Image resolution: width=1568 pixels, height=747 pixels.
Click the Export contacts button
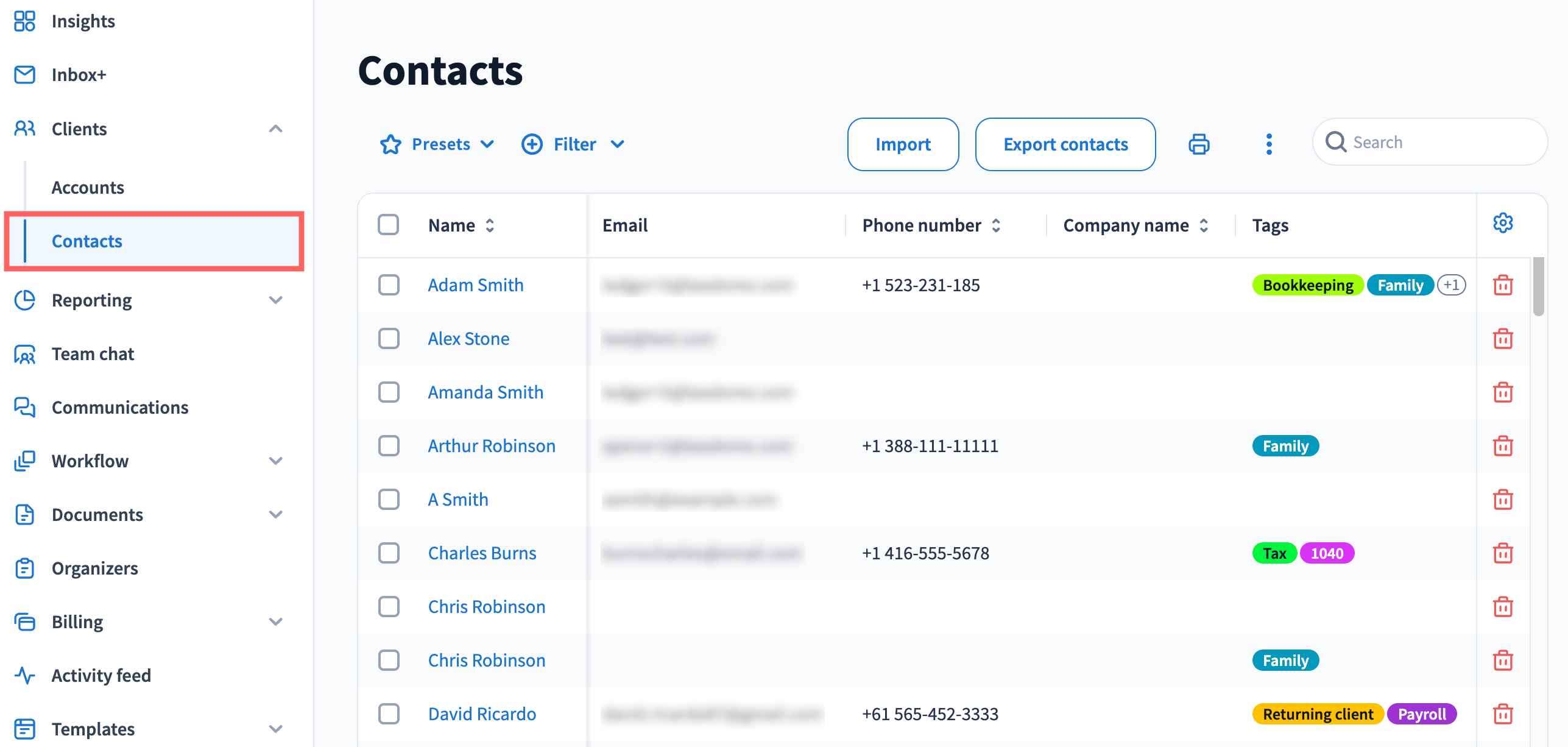1065,144
